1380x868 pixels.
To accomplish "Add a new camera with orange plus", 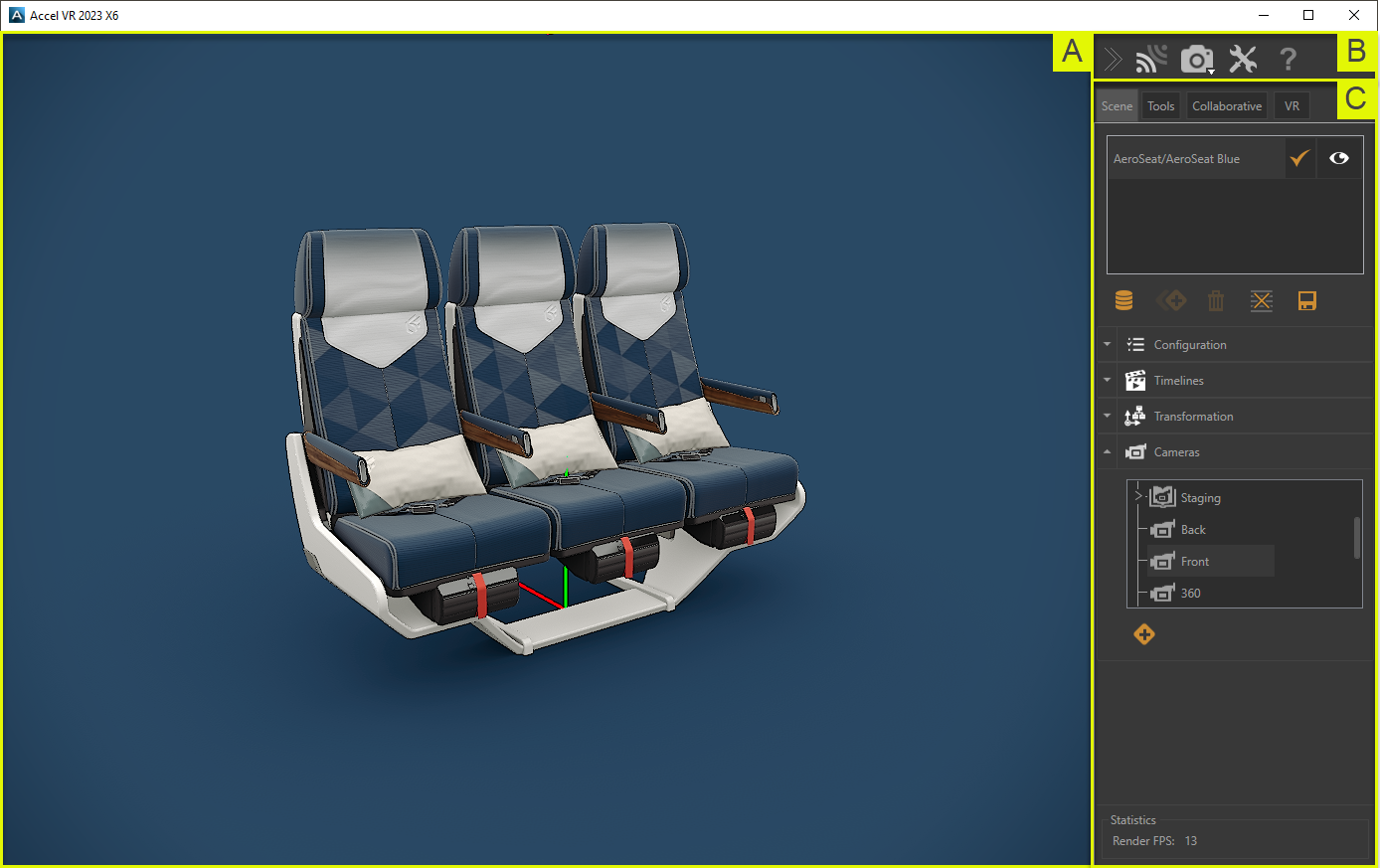I will 1144,634.
